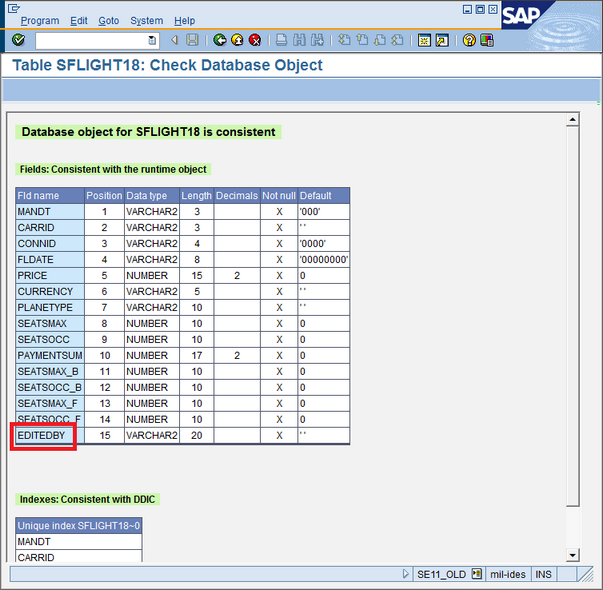Open the Help question mark icon

(469, 40)
